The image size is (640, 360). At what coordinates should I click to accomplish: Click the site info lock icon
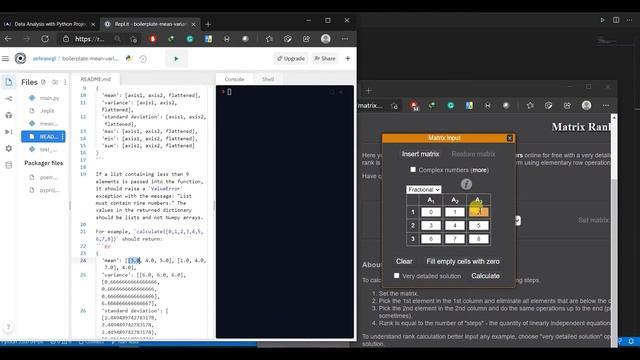pyautogui.click(x=66, y=39)
